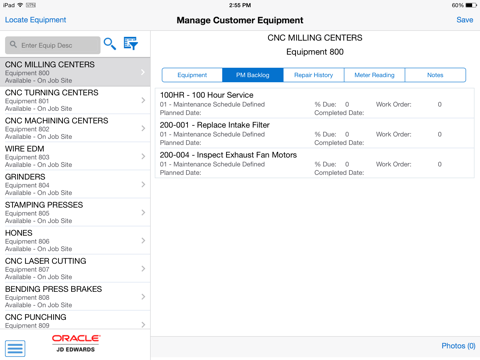Open the Repair History tab
This screenshot has height=360, width=480.
[x=314, y=75]
